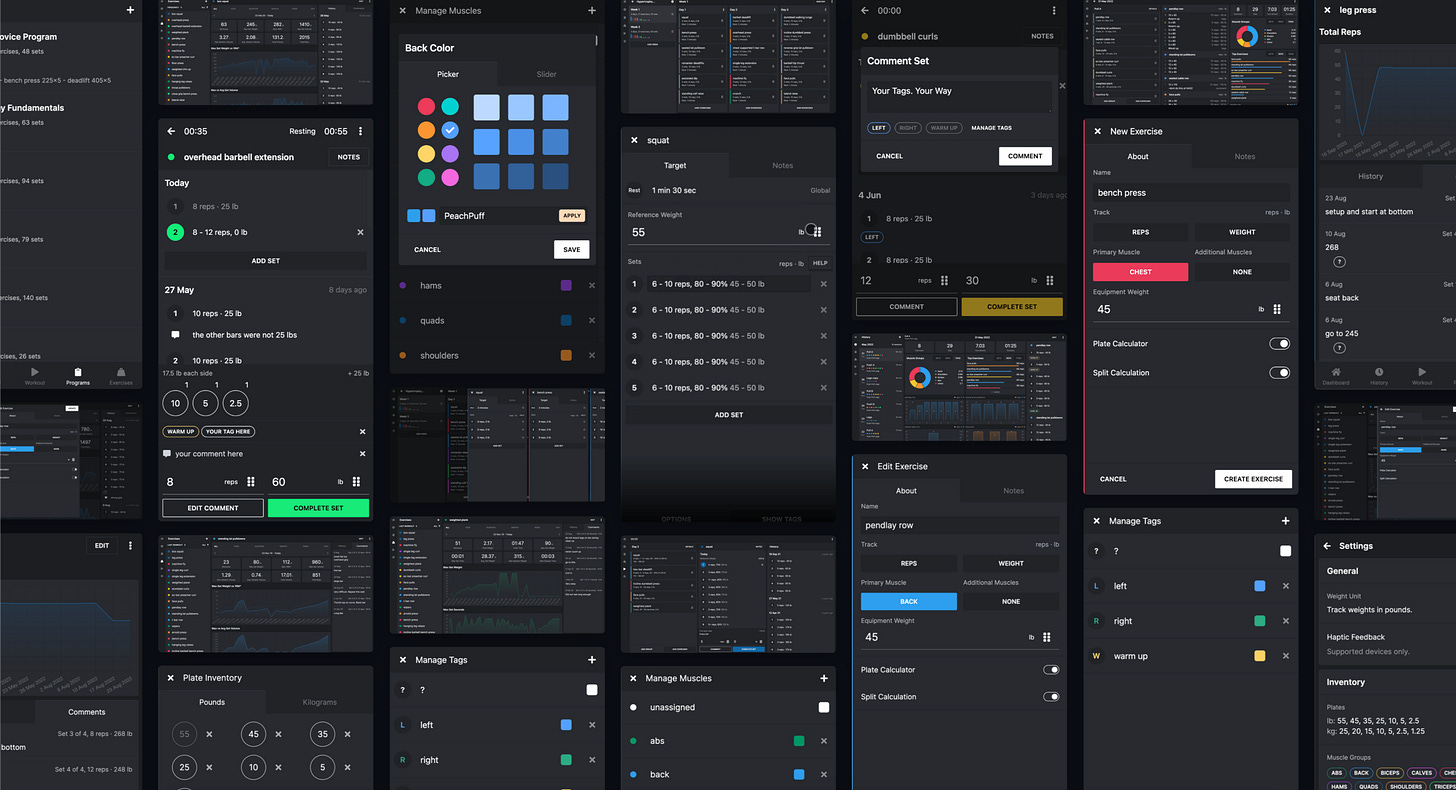Viewport: 1456px width, 790px height.
Task: Open keypad next to the 8 reps field
Action: [251, 481]
